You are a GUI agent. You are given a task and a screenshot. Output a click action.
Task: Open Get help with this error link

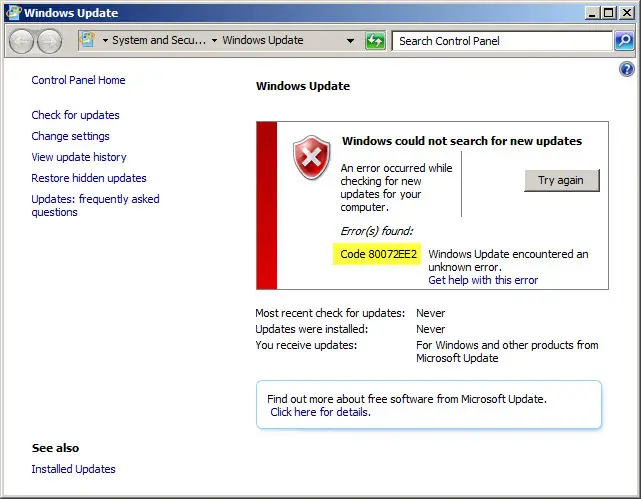click(483, 280)
